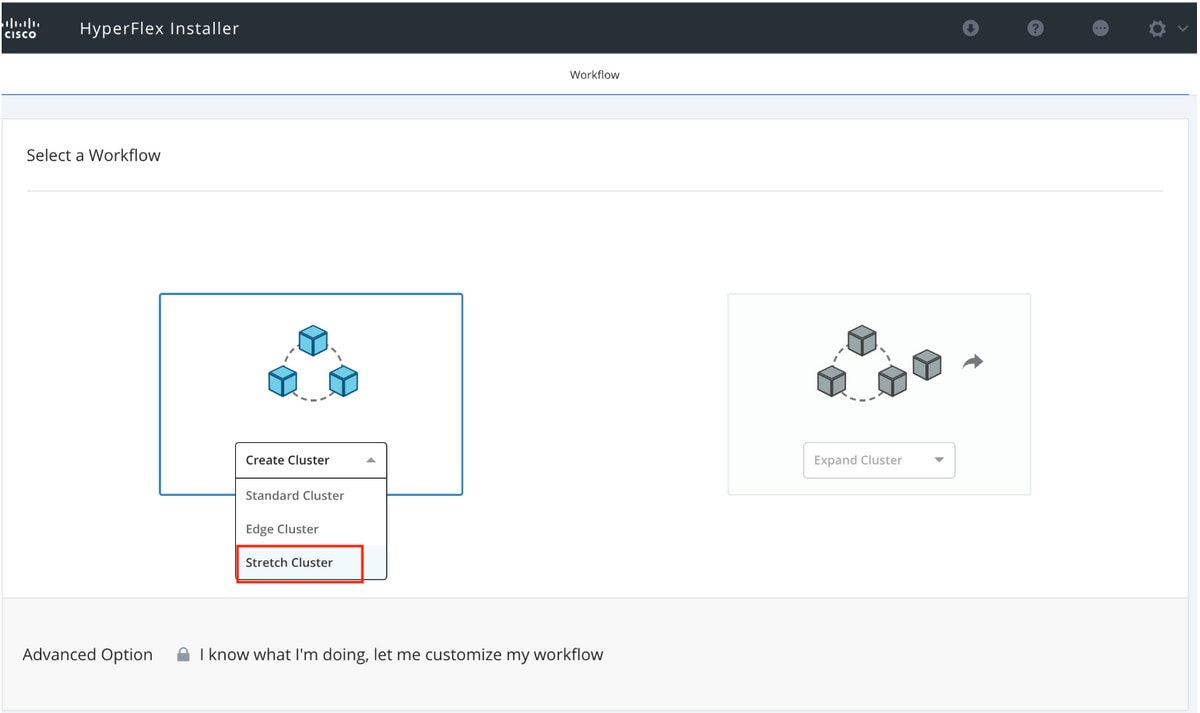Choose Stretch Cluster from the list
1200x713 pixels.
click(x=311, y=562)
